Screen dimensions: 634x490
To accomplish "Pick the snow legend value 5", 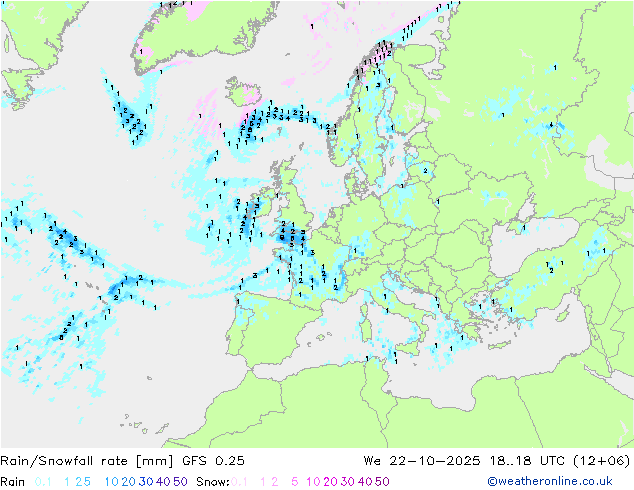I will (295, 482).
